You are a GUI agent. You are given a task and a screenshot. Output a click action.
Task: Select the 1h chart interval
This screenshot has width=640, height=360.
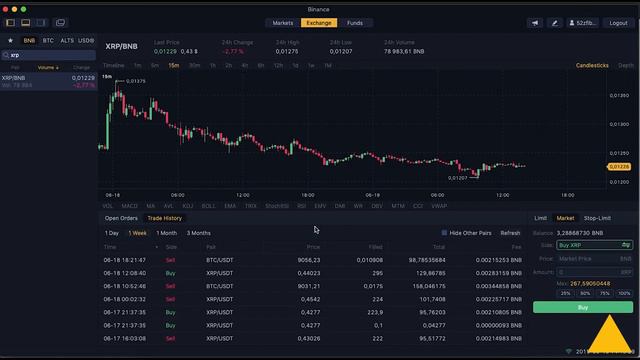[x=213, y=65]
